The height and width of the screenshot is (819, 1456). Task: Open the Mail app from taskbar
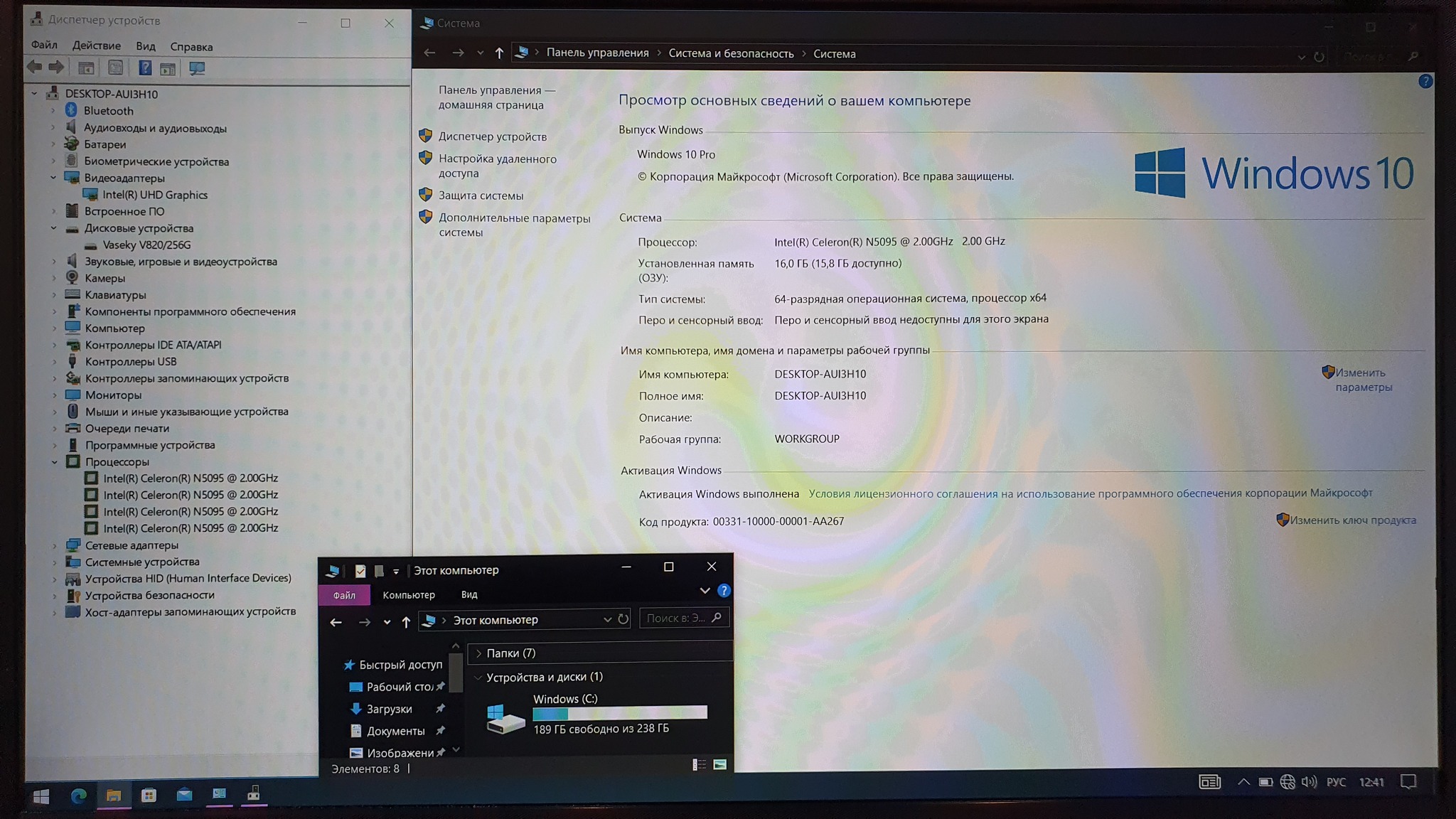point(184,795)
